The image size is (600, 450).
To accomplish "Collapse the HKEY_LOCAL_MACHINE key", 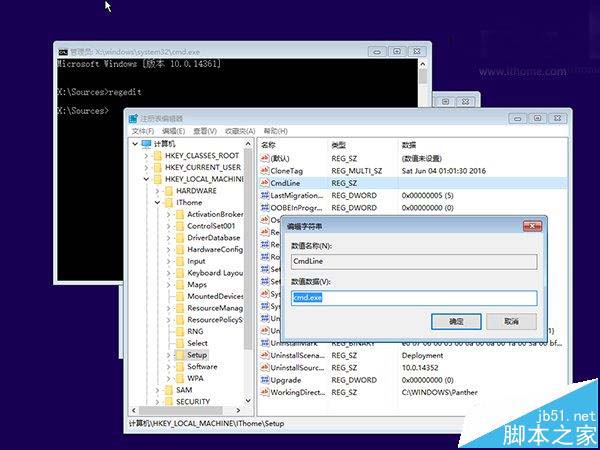I will 146,179.
